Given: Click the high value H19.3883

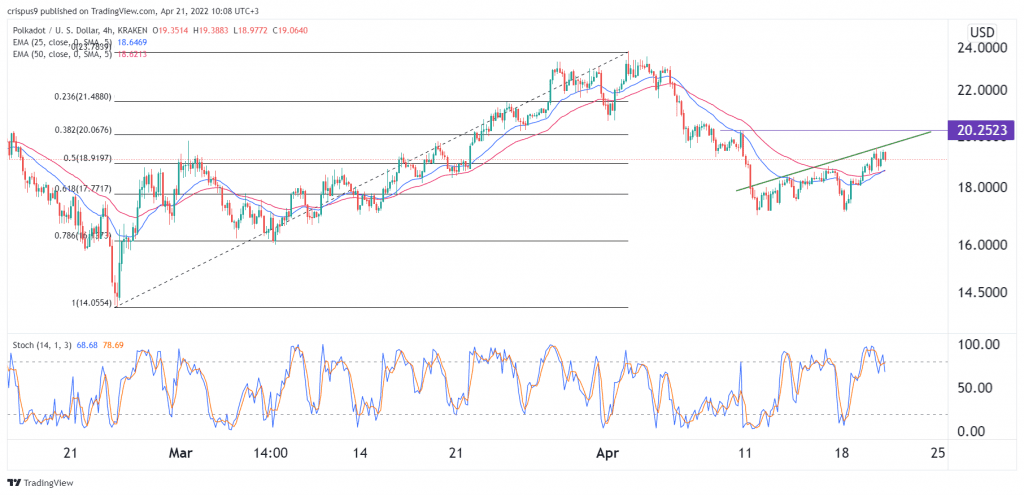Looking at the screenshot, I should click(x=213, y=30).
